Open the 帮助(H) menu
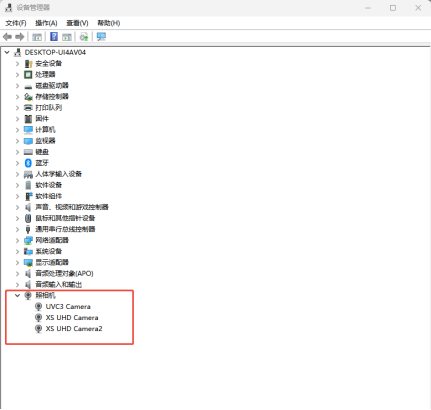Screen dimensions: 431x410 (109, 23)
